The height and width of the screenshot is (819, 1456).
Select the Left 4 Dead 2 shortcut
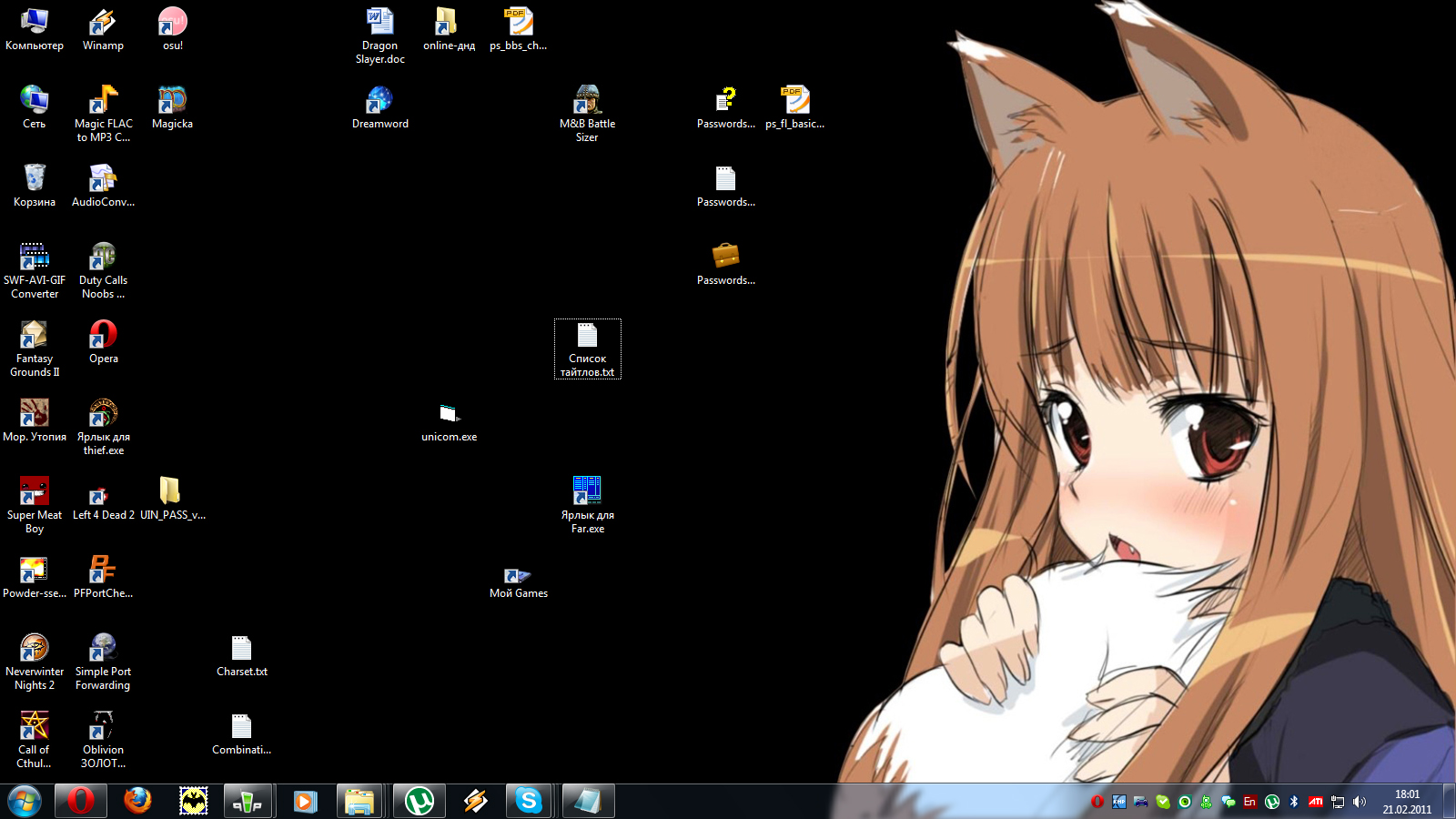point(103,496)
